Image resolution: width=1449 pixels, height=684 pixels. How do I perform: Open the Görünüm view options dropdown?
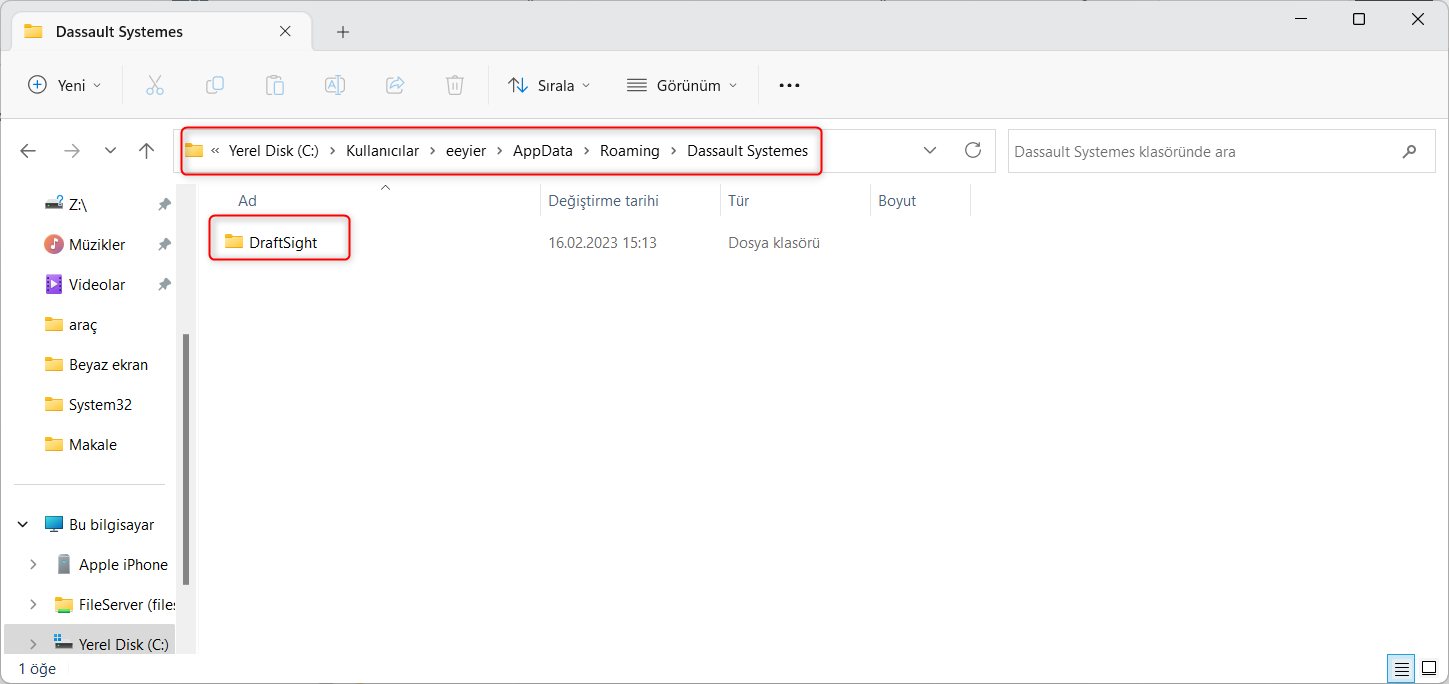point(682,85)
